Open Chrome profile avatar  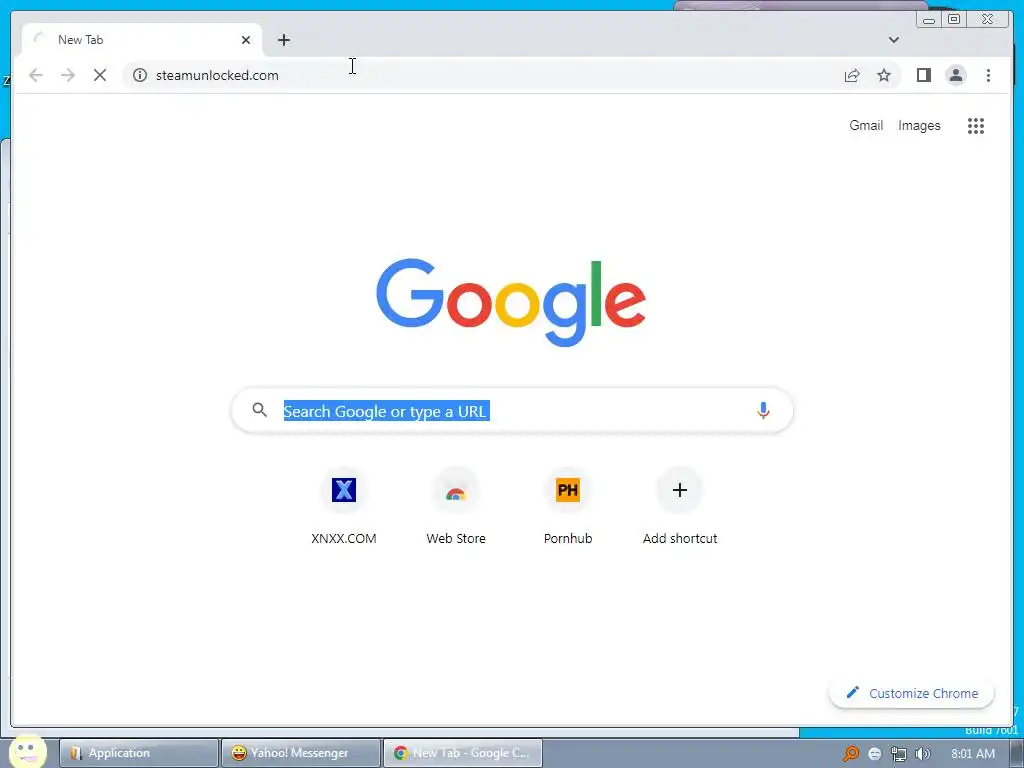click(955, 75)
